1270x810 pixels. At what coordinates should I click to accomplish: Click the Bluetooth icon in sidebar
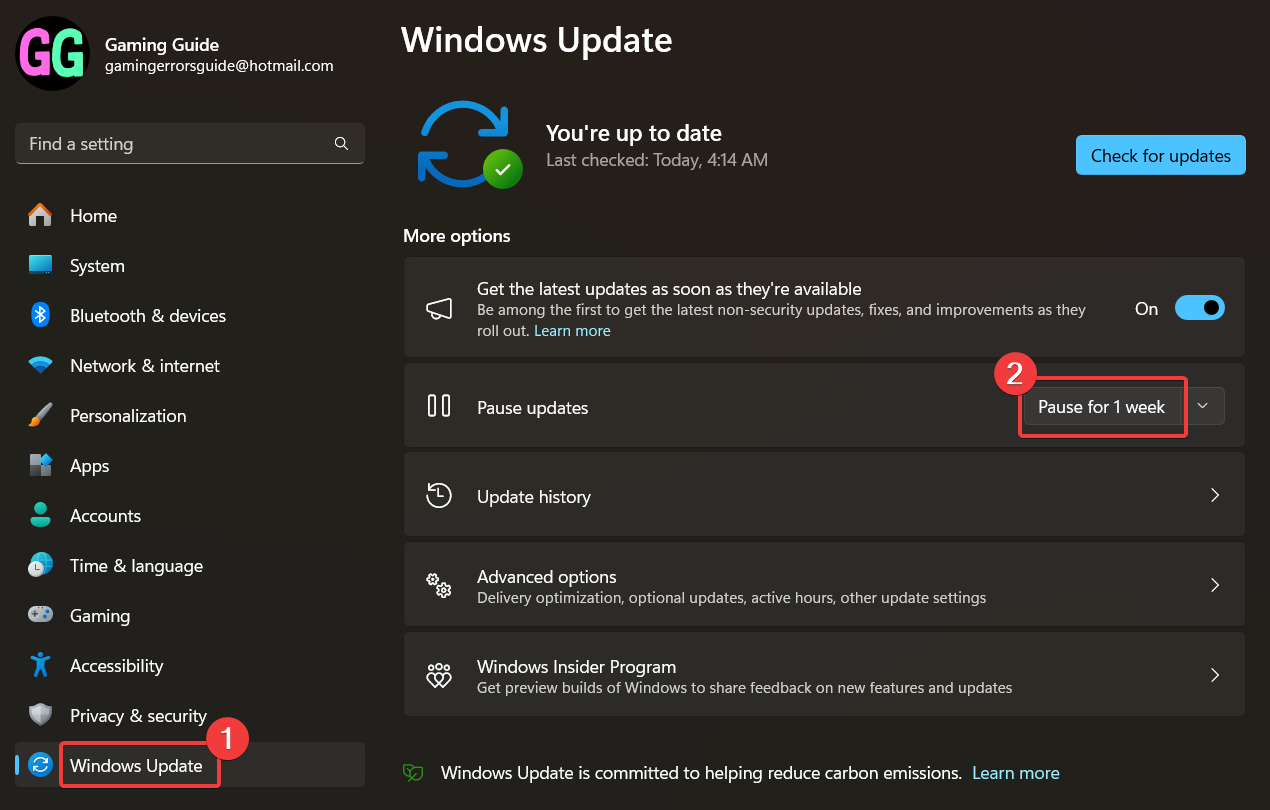[x=40, y=315]
